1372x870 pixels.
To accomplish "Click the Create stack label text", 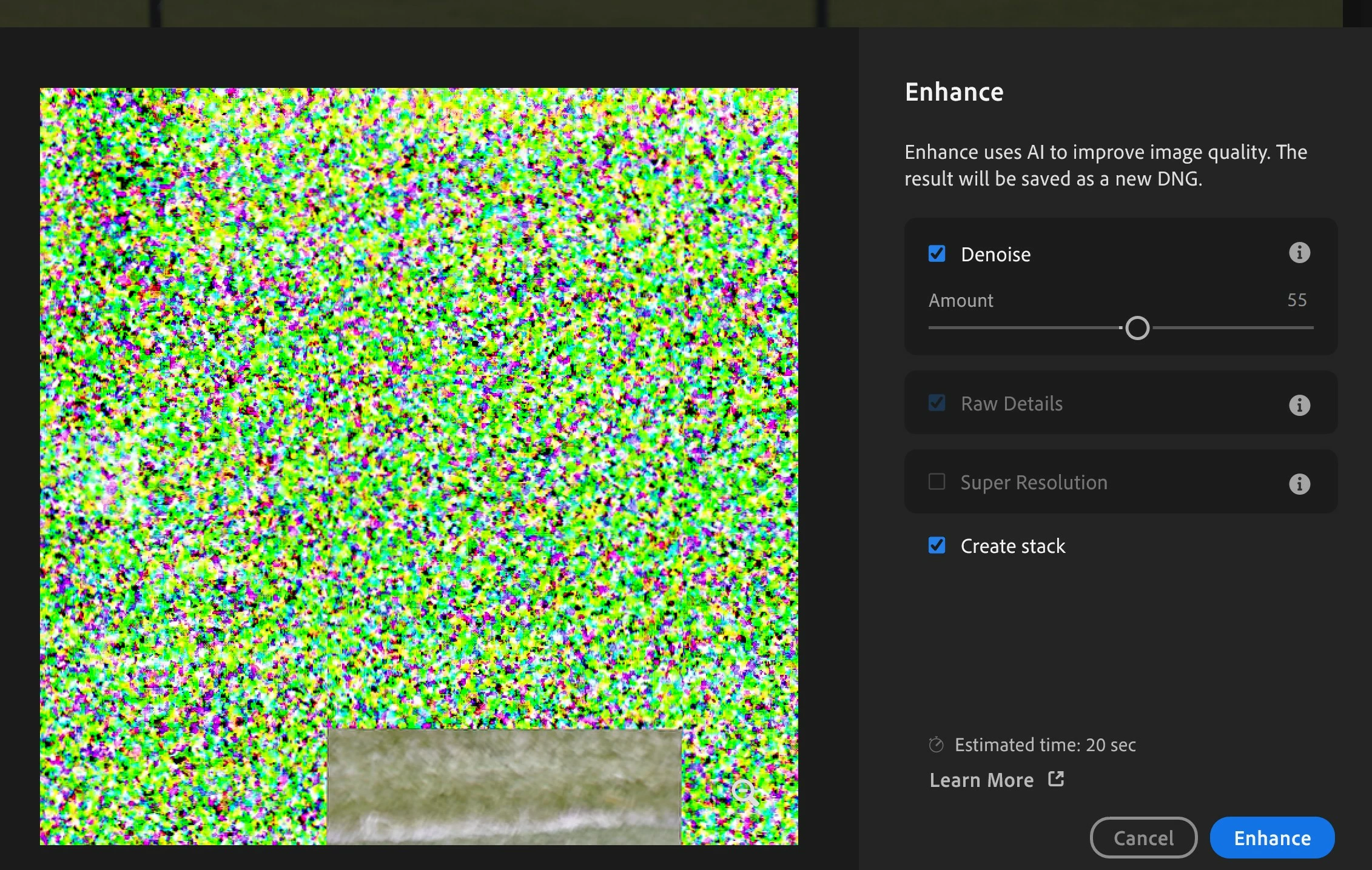I will pyautogui.click(x=1013, y=546).
